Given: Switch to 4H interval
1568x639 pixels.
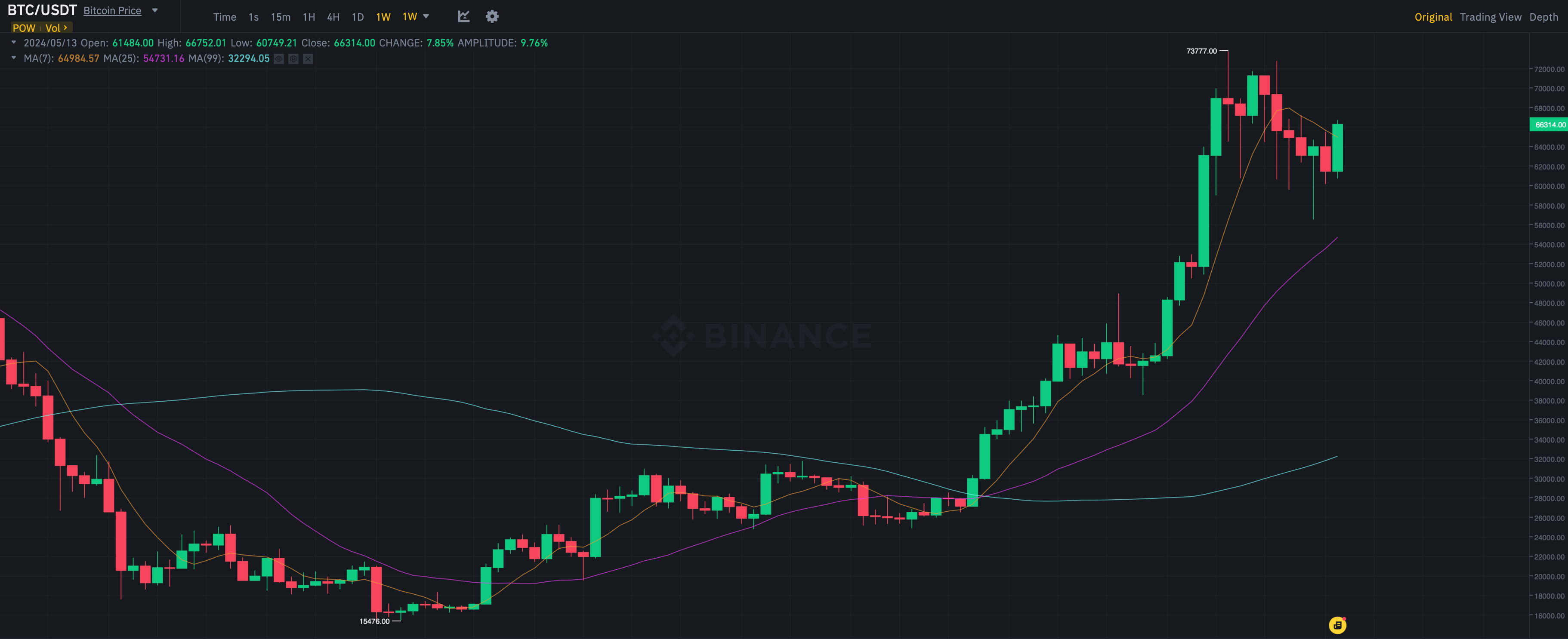Looking at the screenshot, I should (333, 17).
